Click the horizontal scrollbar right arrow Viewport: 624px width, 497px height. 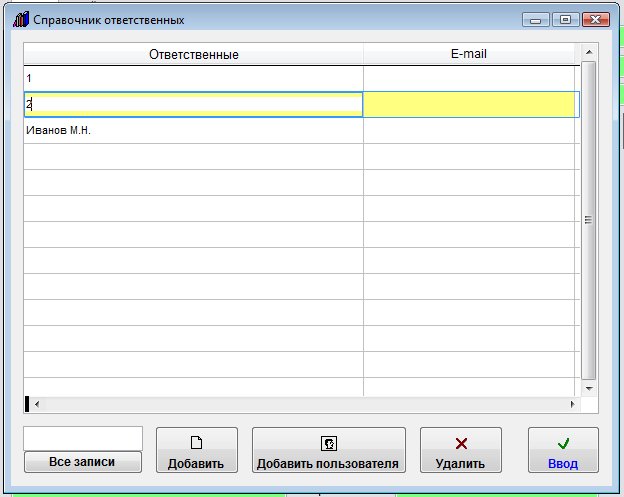[x=572, y=404]
